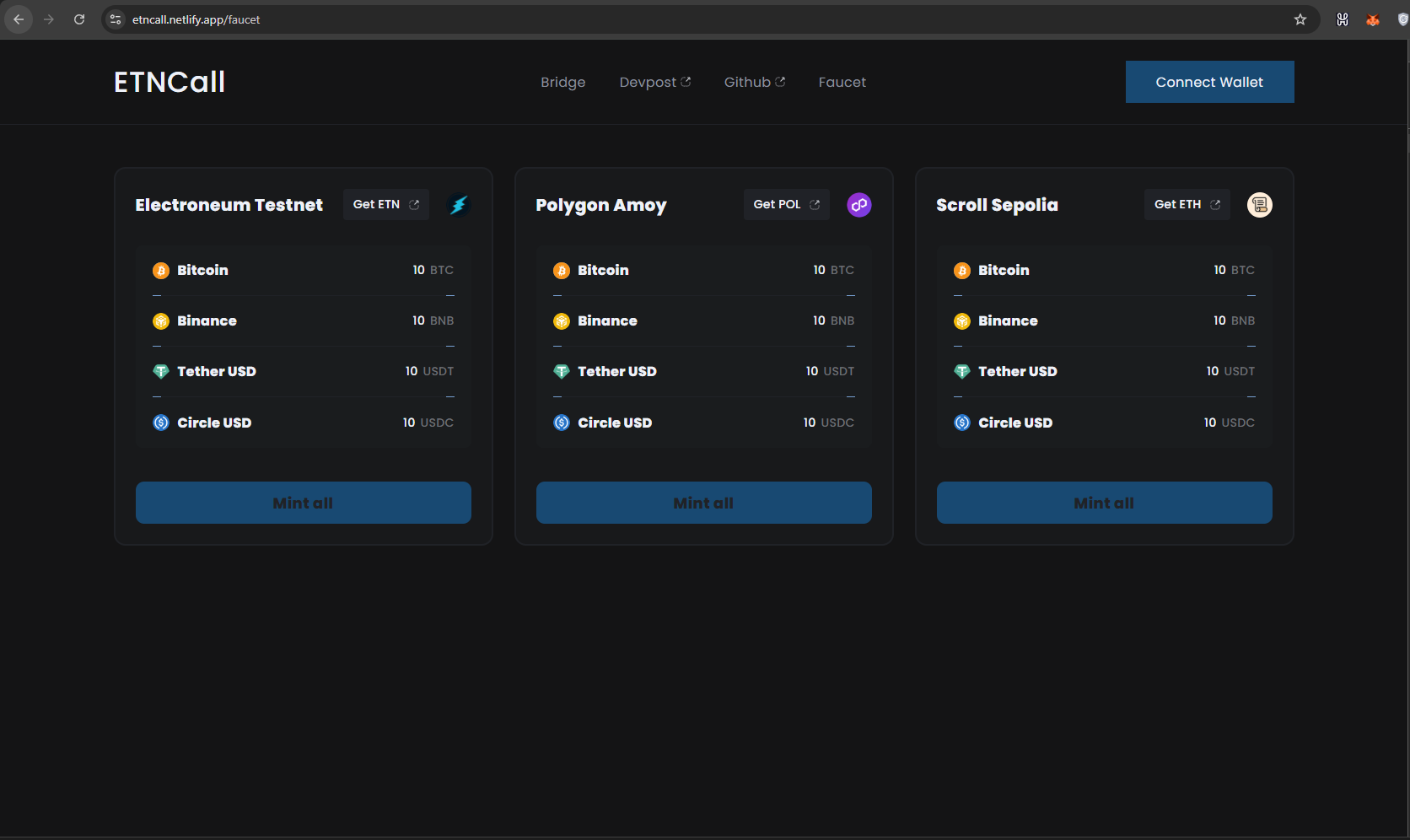Click the Bitcoin label under Scroll Sepolia

click(1004, 270)
